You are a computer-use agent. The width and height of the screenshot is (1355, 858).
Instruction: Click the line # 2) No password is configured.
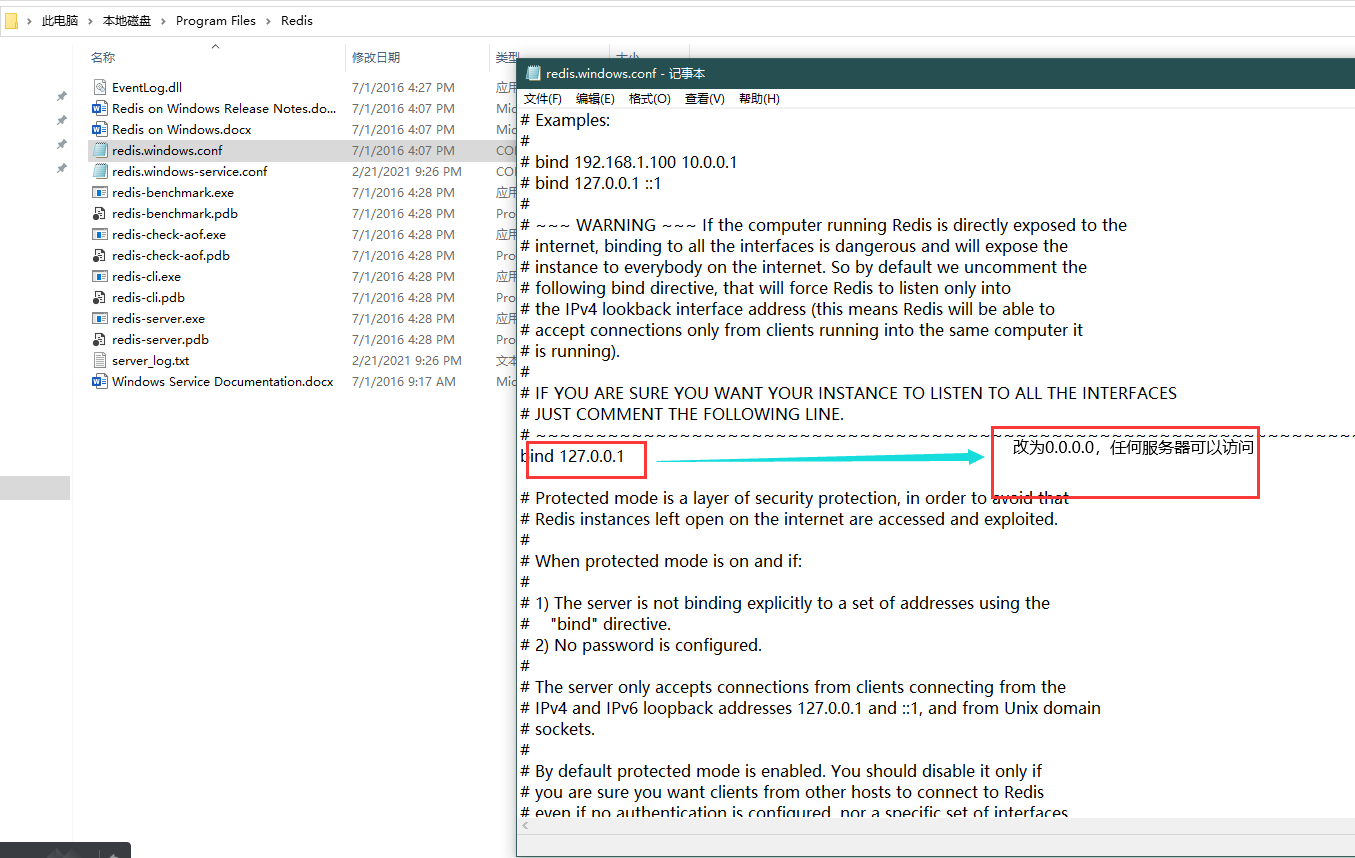pos(641,645)
